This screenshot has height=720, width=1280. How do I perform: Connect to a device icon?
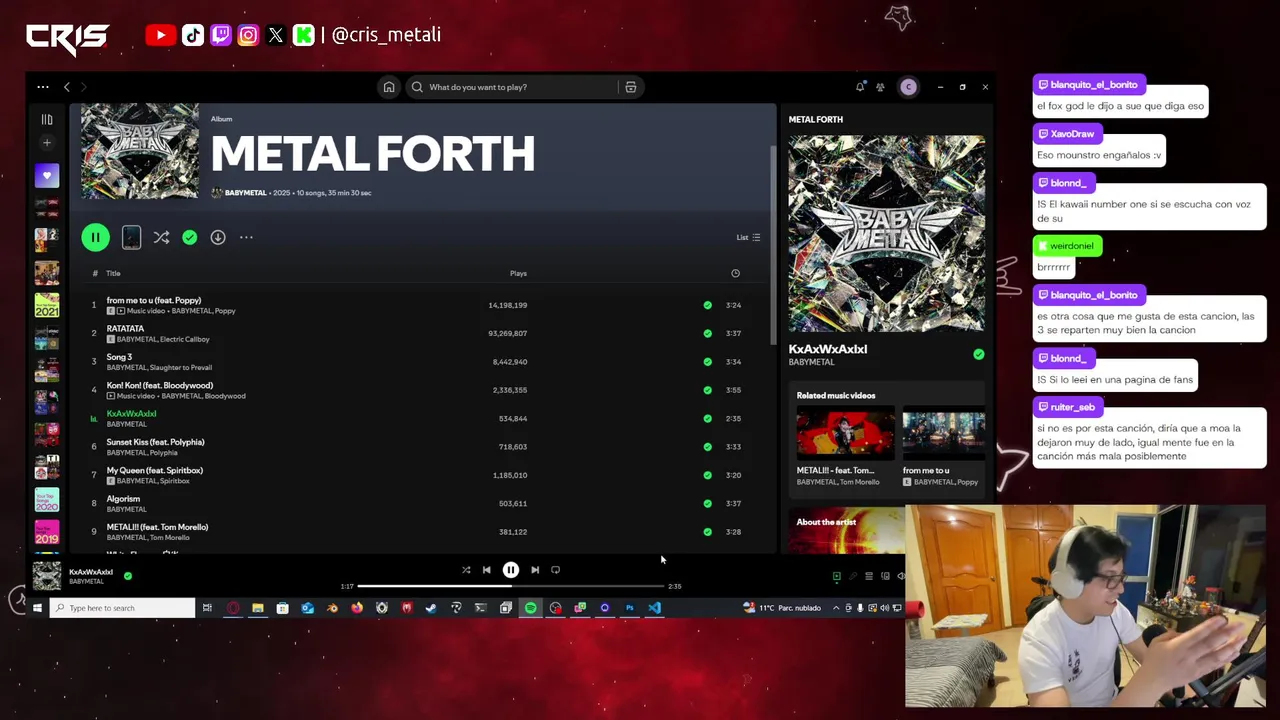(x=885, y=576)
